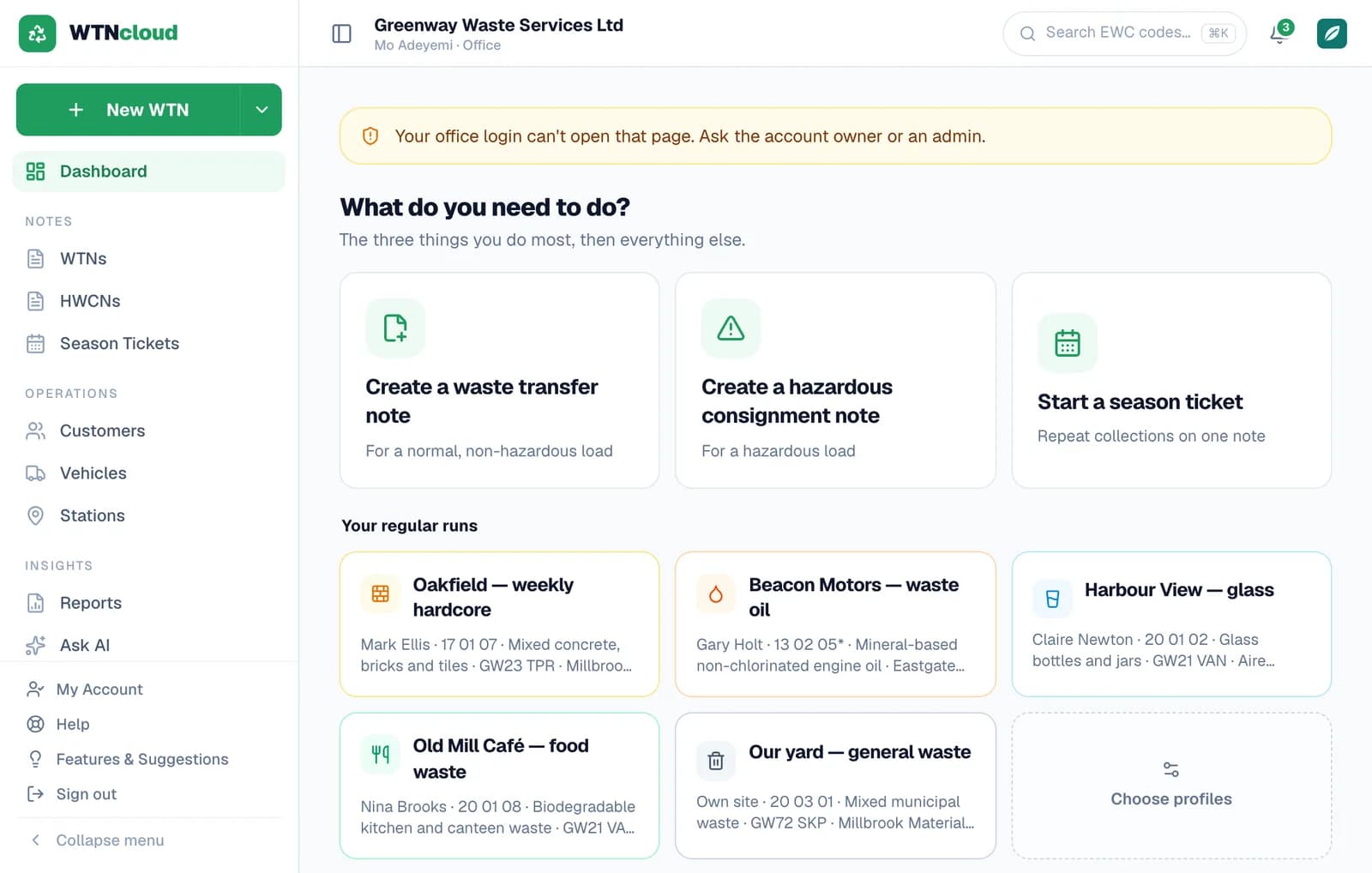The image size is (1372, 873).
Task: Go to the Dashboard page
Action: 149,172
